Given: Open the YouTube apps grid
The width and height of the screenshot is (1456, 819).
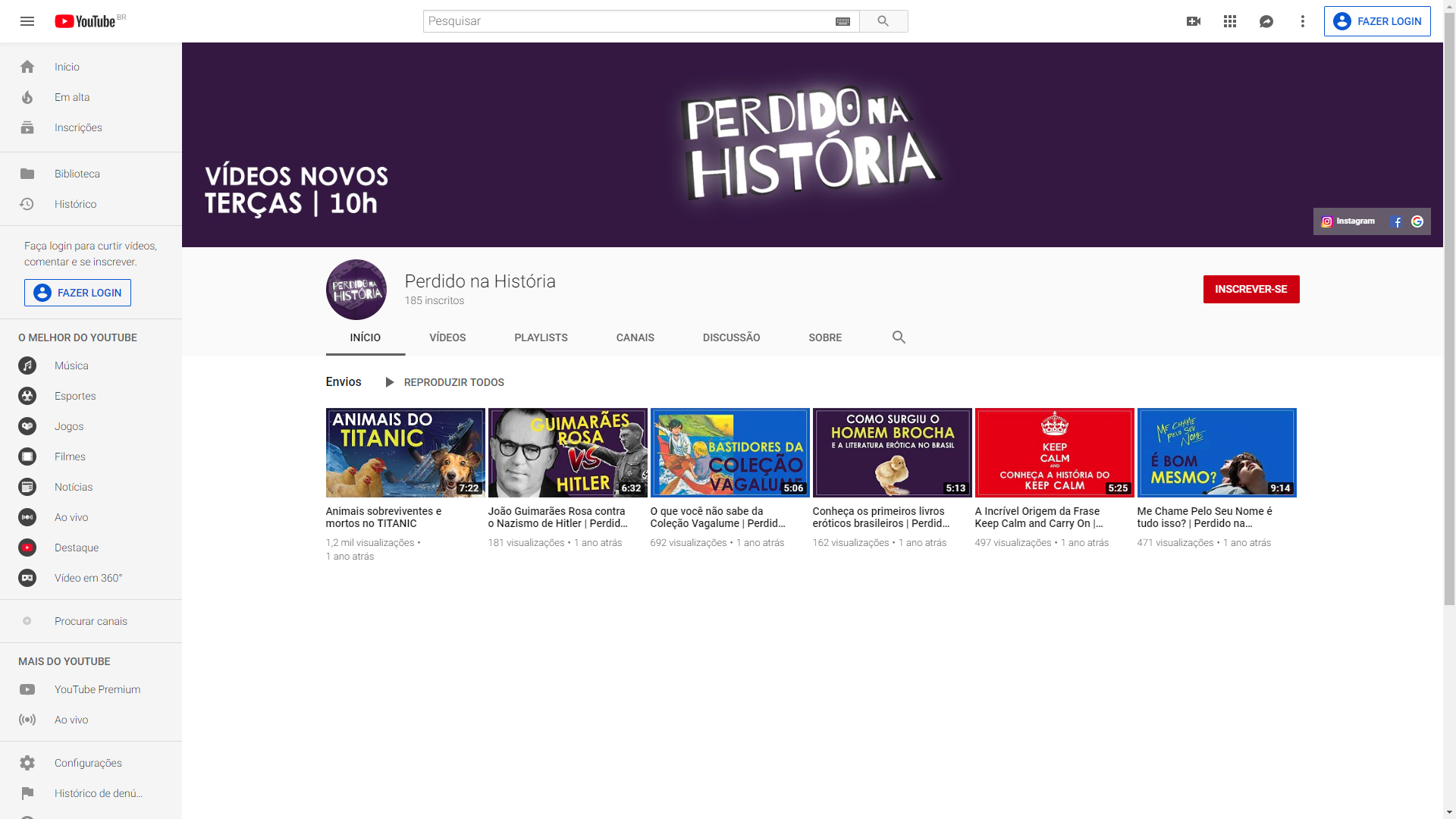Looking at the screenshot, I should tap(1230, 21).
